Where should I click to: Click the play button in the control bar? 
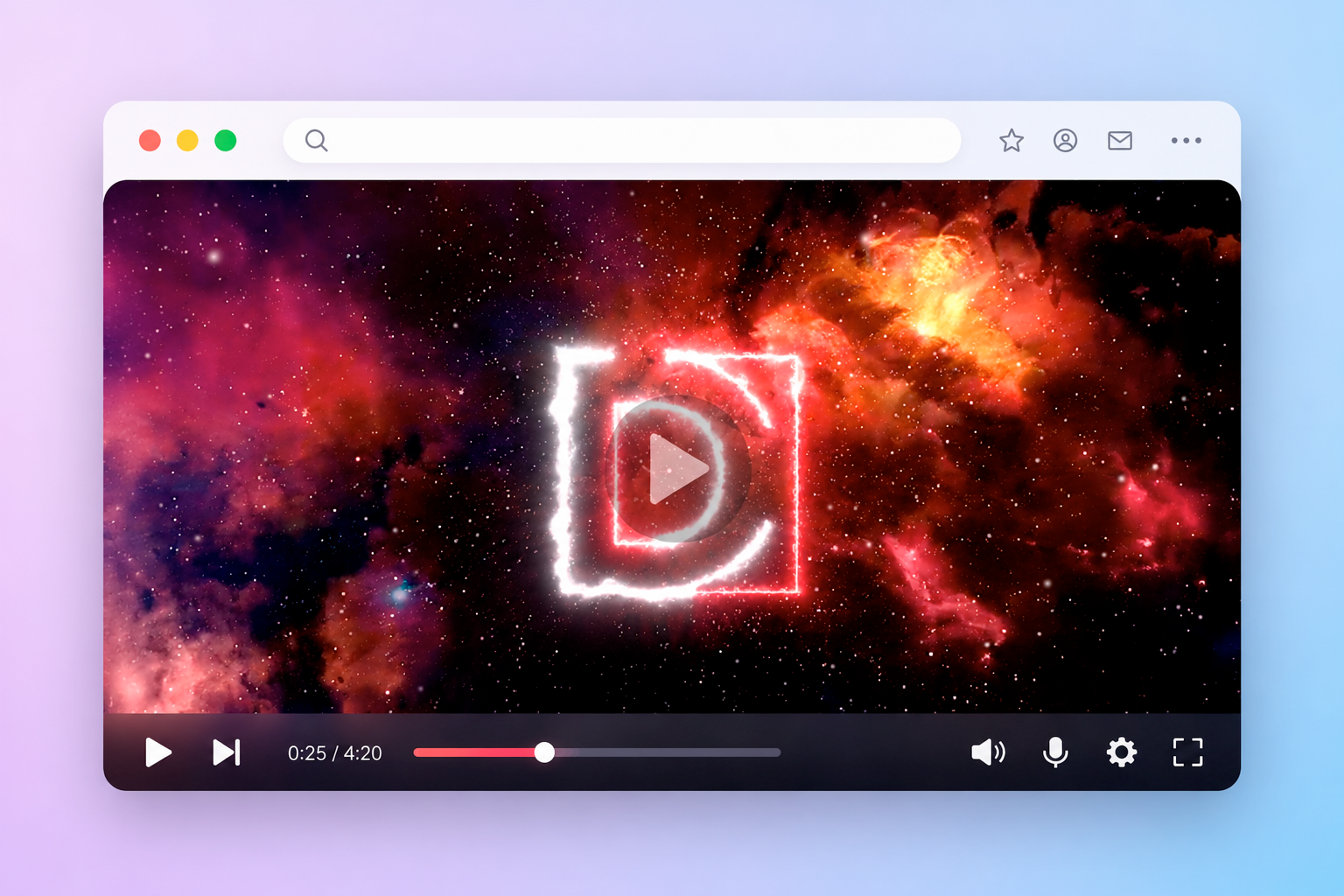pos(157,752)
